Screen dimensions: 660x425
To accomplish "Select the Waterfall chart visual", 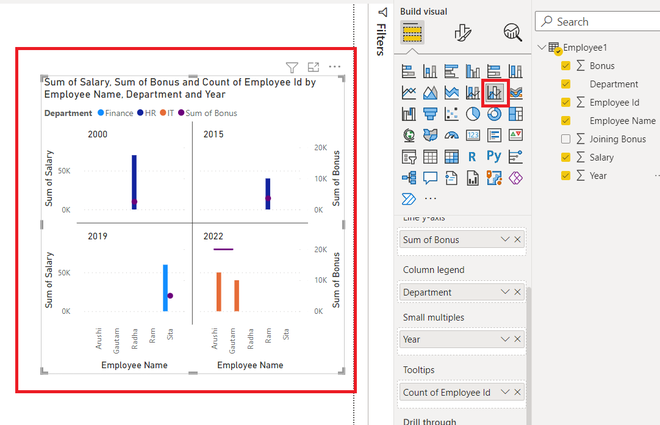I will (408, 114).
